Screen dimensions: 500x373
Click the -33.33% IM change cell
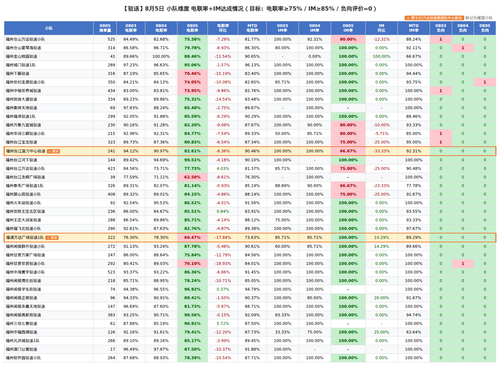point(381,151)
